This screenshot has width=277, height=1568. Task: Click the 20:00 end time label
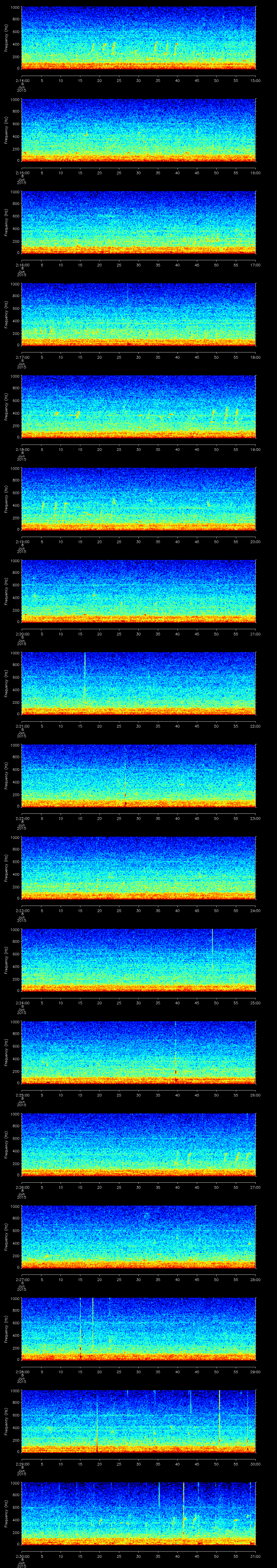pyautogui.click(x=256, y=542)
